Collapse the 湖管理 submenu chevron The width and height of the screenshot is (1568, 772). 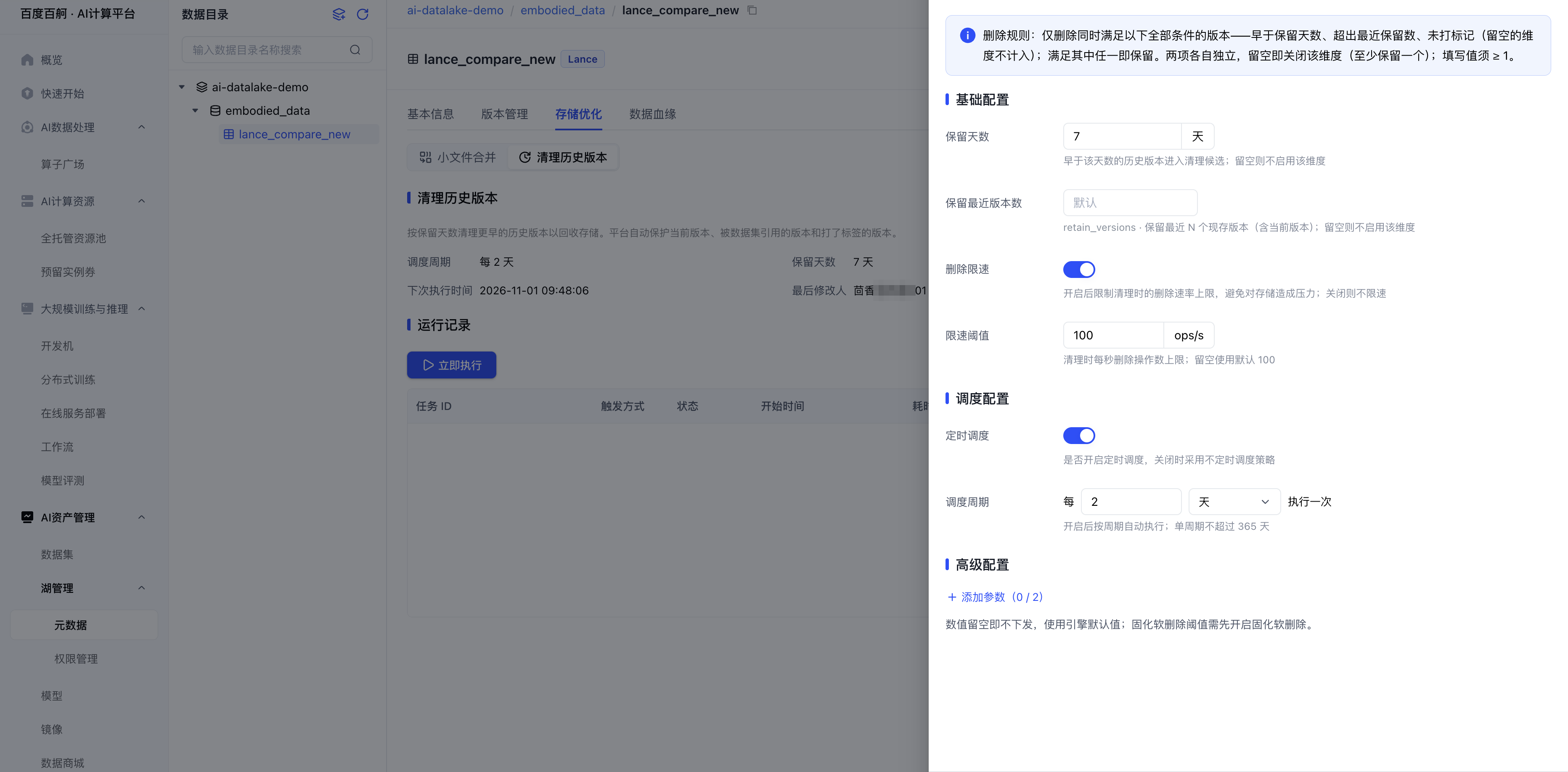141,588
